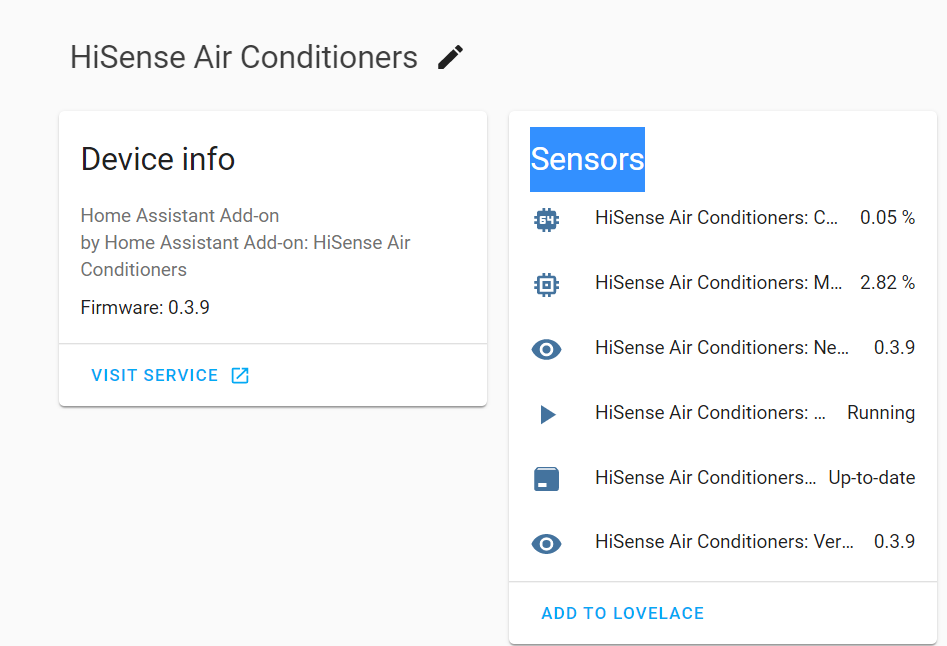
Task: Click the external link icon on Visit Service
Action: pyautogui.click(x=239, y=375)
